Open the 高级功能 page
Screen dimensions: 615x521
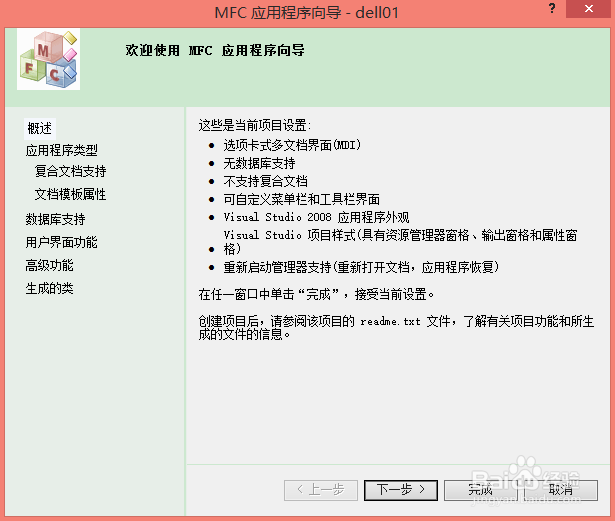49,265
